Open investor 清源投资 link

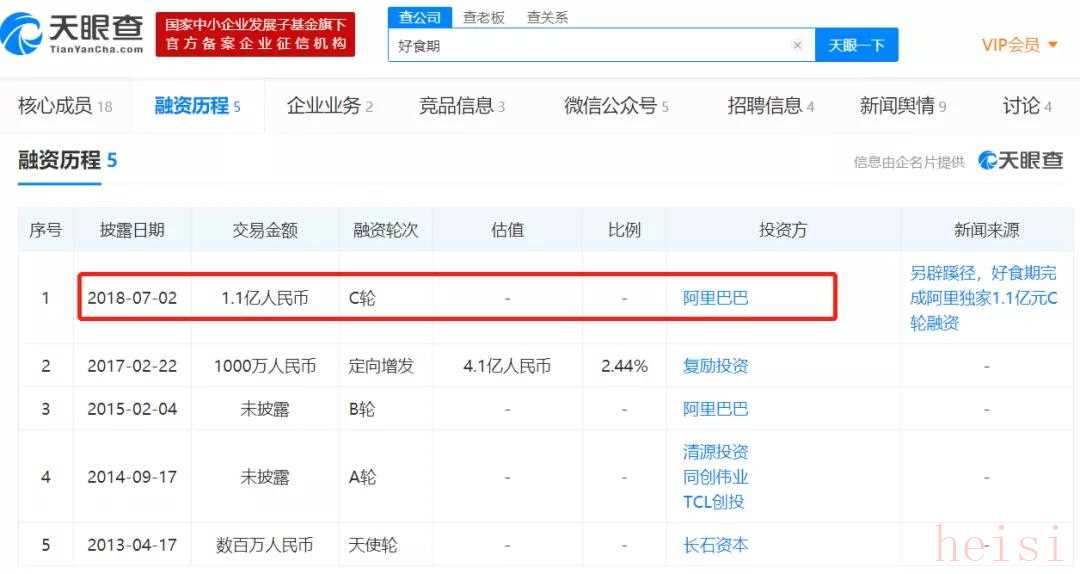715,452
